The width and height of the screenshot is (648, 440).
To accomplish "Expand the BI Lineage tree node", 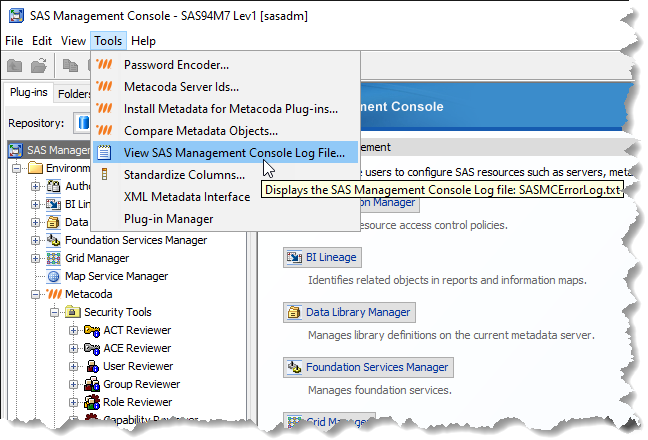I will click(x=36, y=204).
